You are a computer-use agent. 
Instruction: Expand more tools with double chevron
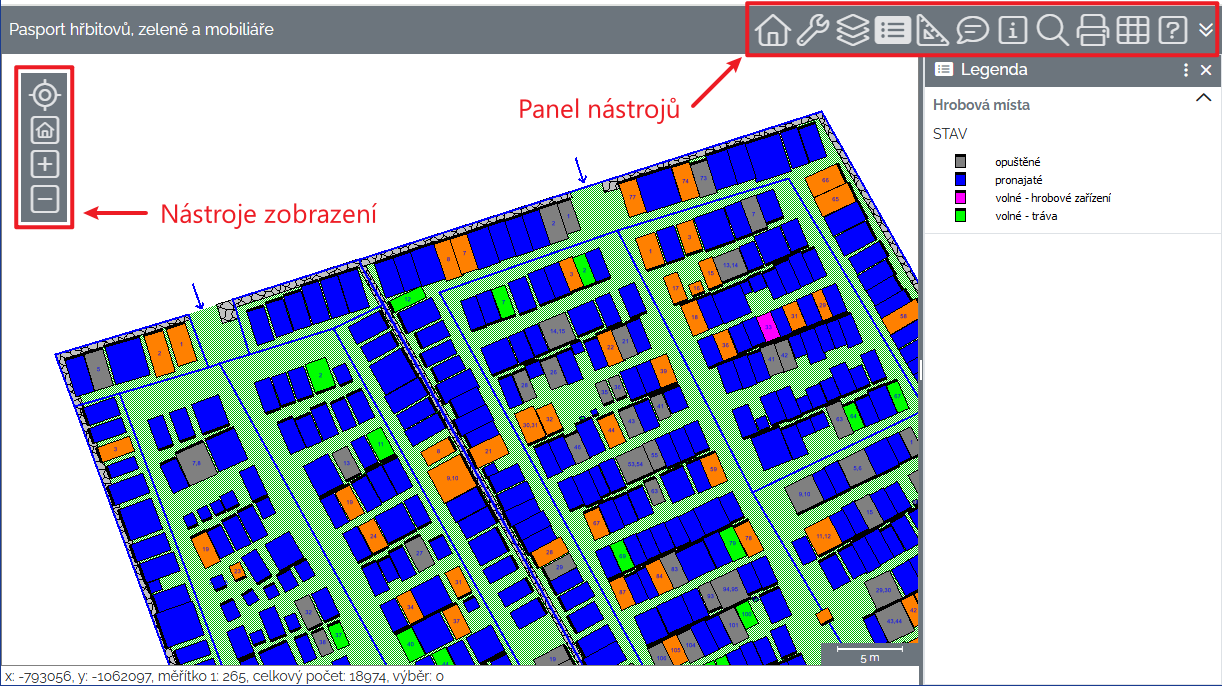(1205, 31)
